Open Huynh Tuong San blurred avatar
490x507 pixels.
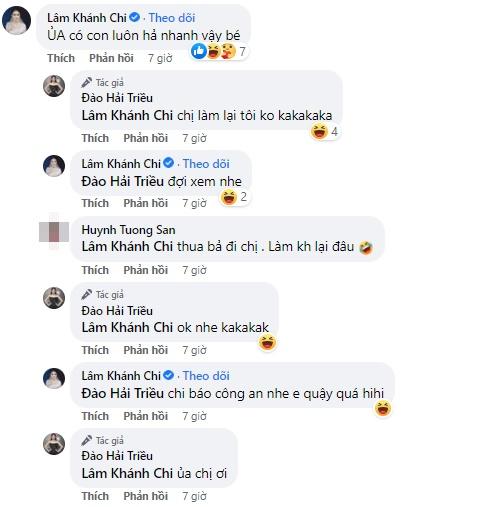click(x=54, y=232)
